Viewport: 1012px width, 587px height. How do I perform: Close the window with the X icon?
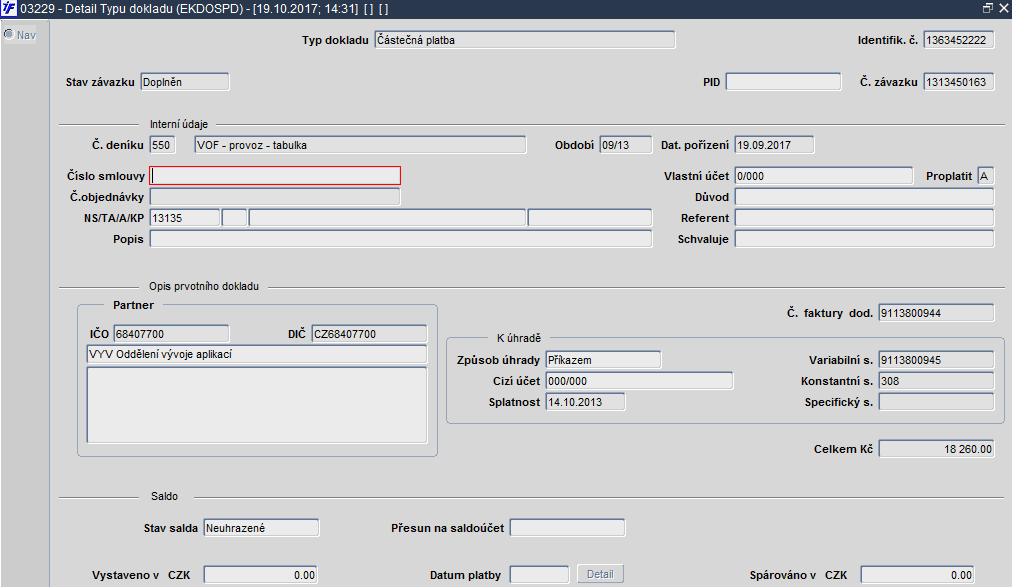1004,8
